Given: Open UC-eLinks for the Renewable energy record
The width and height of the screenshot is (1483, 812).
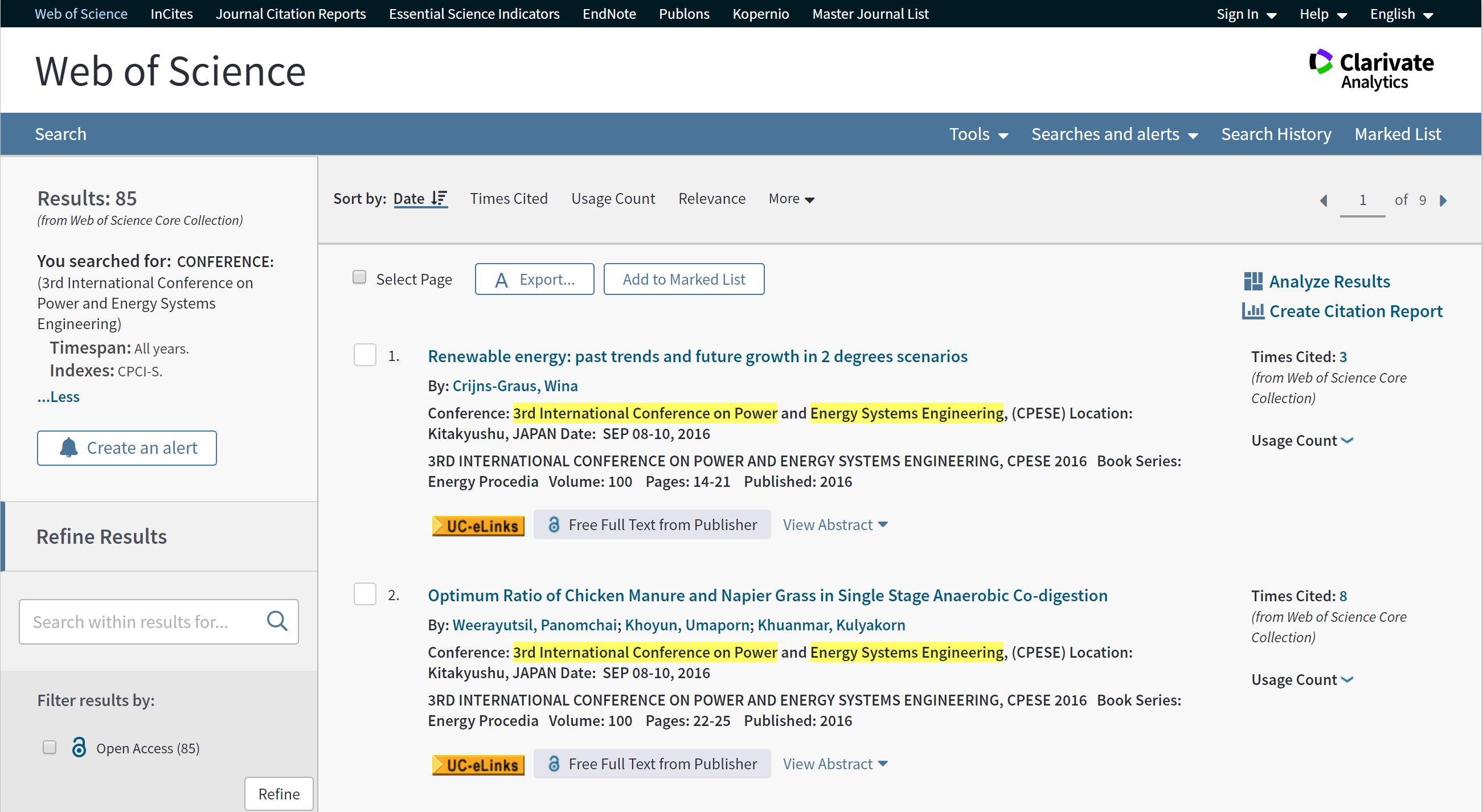Looking at the screenshot, I should (x=478, y=526).
